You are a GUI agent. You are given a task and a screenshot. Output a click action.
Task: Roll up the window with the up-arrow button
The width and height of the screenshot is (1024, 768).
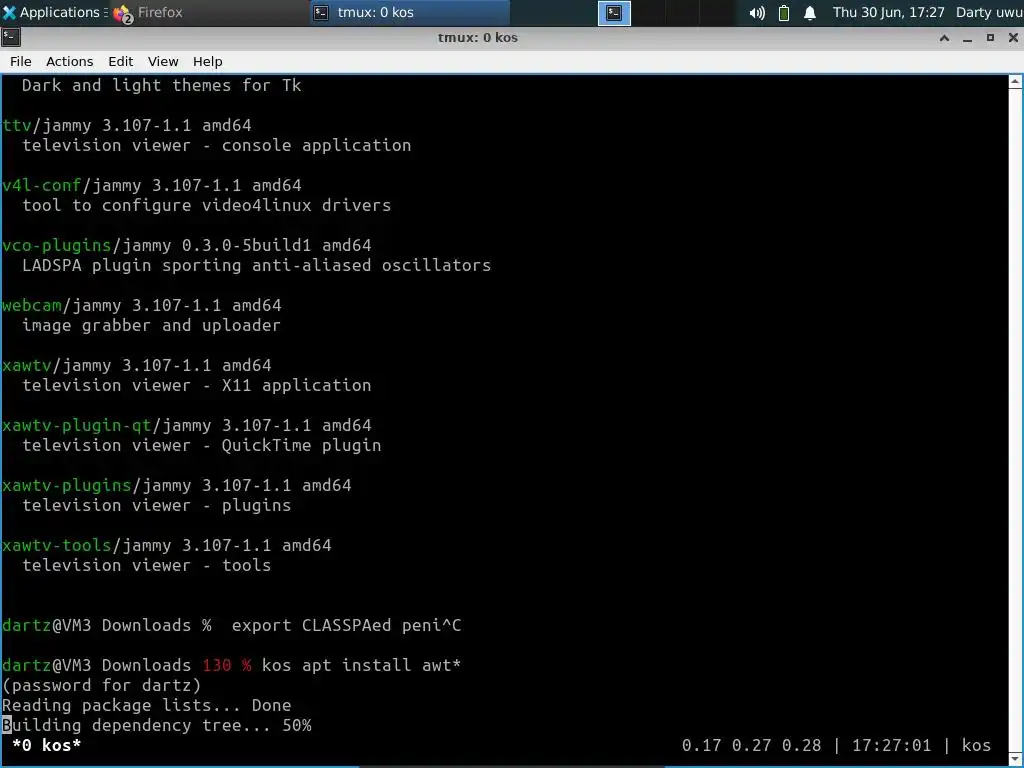[x=944, y=38]
